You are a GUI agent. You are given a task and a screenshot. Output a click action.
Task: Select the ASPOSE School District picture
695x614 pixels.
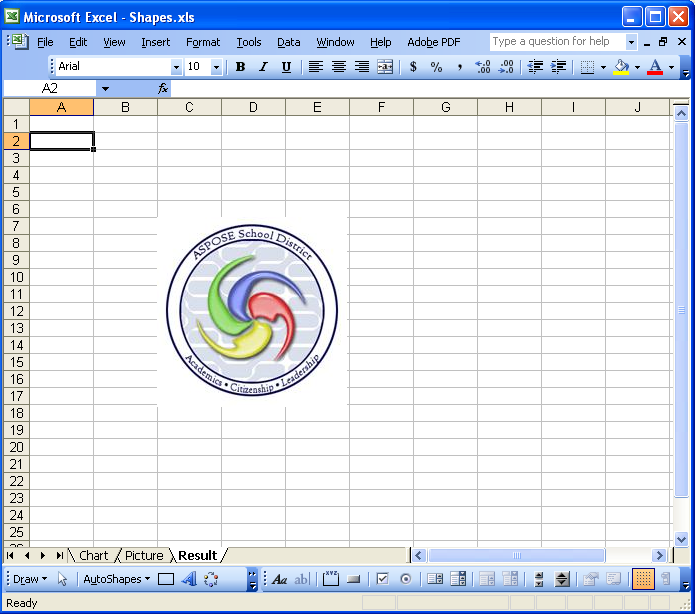[252, 311]
